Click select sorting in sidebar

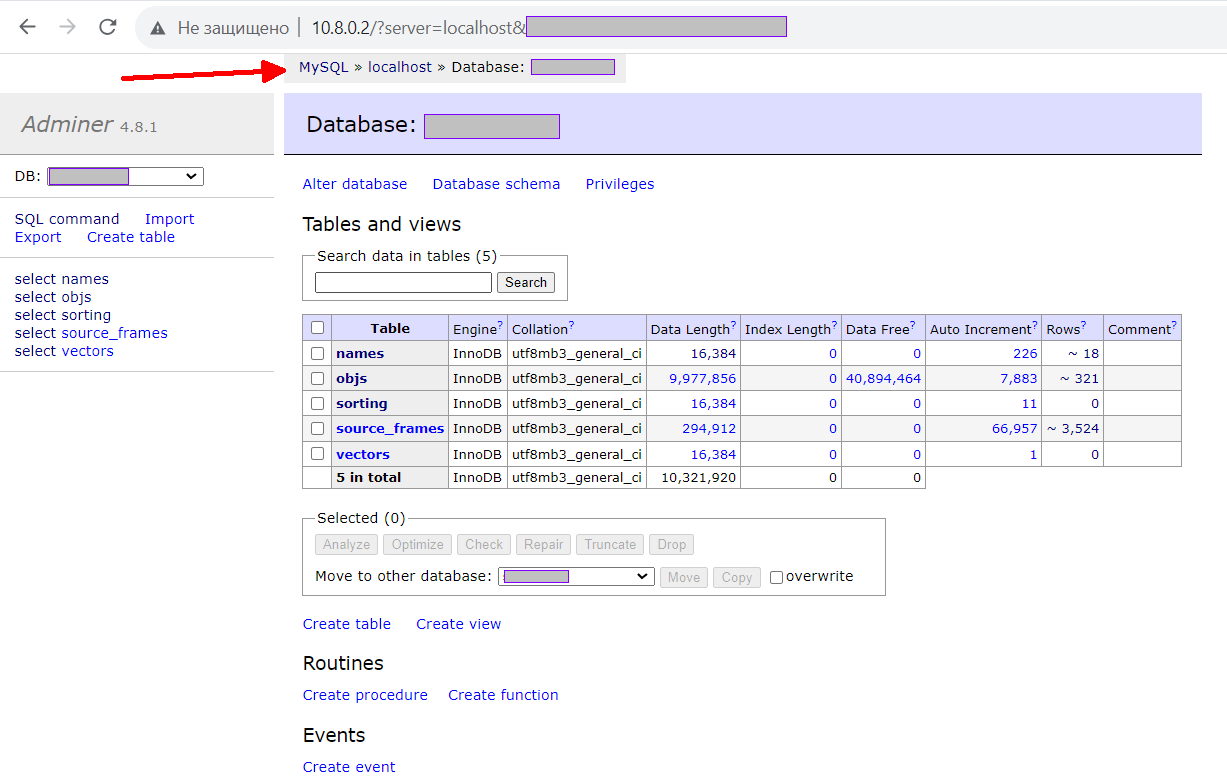pyautogui.click(x=63, y=315)
